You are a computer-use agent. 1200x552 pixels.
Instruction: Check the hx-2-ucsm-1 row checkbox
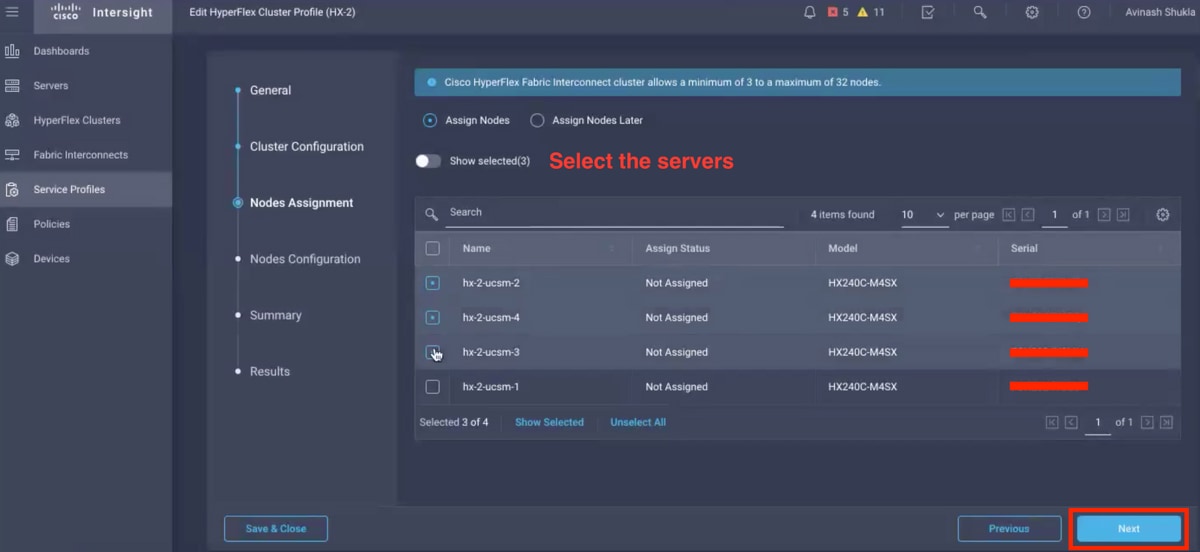point(433,387)
